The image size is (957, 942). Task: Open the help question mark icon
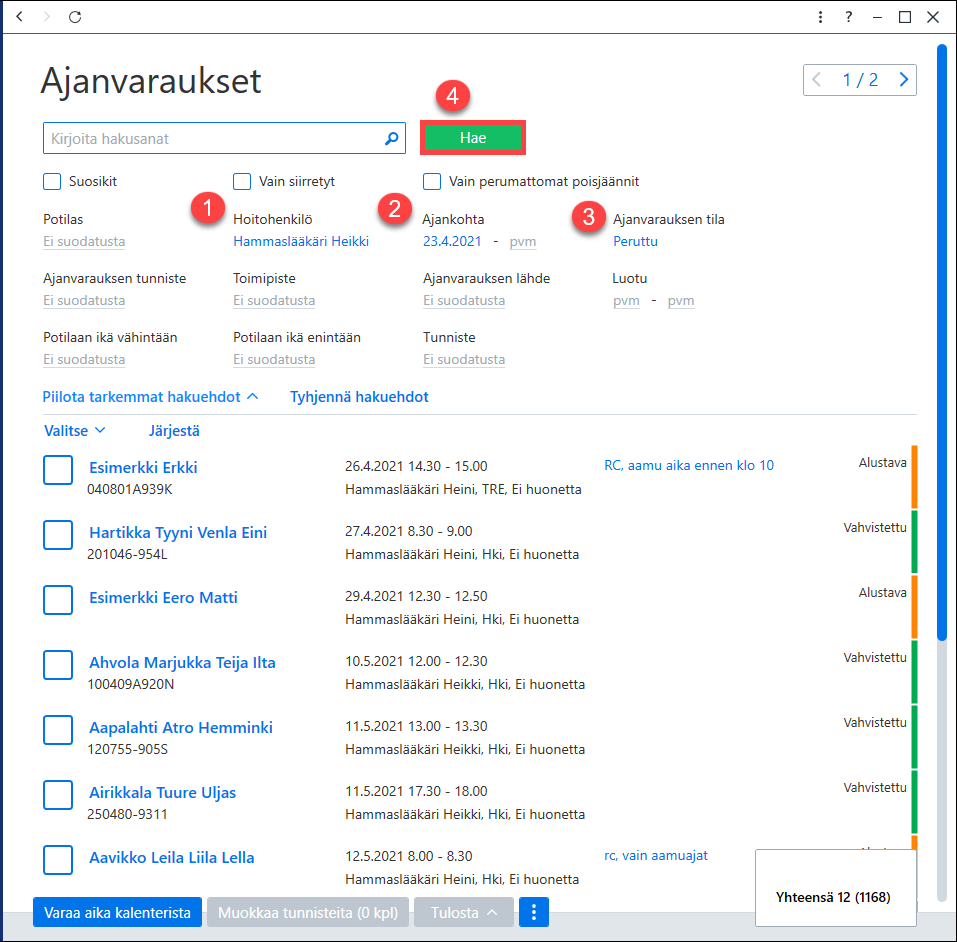coord(848,16)
